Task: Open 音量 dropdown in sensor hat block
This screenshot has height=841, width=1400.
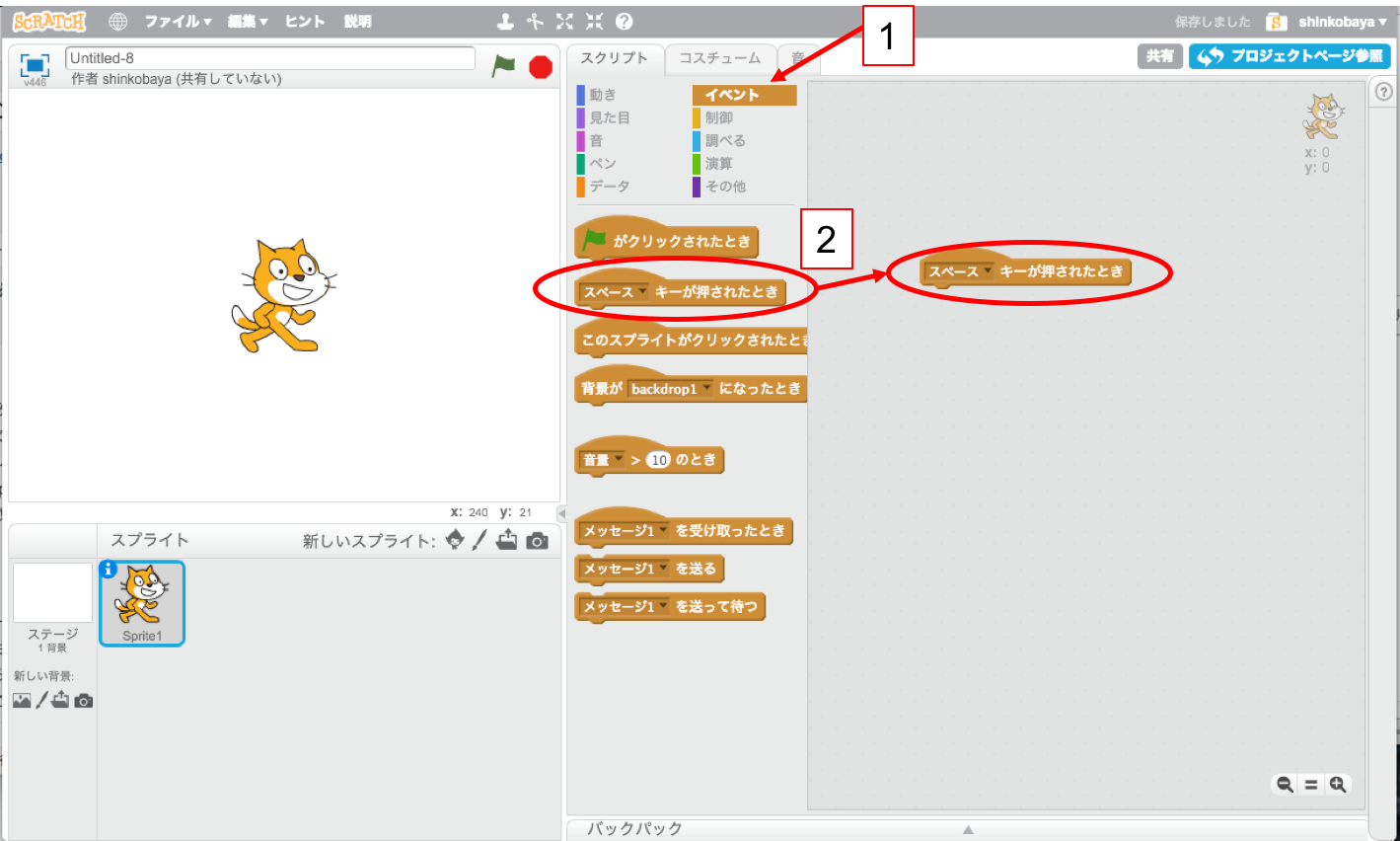Action: (x=619, y=459)
